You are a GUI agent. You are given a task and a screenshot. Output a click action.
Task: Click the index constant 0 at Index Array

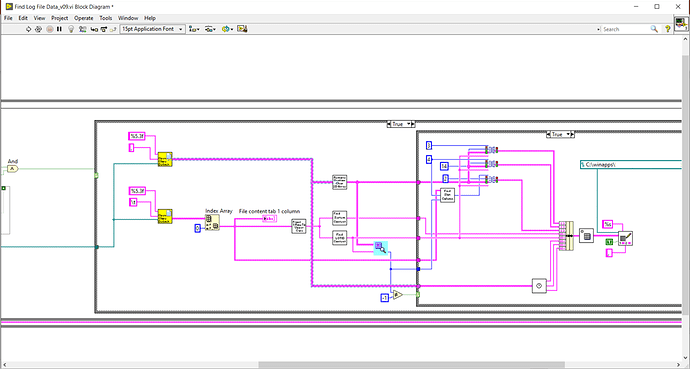click(198, 228)
